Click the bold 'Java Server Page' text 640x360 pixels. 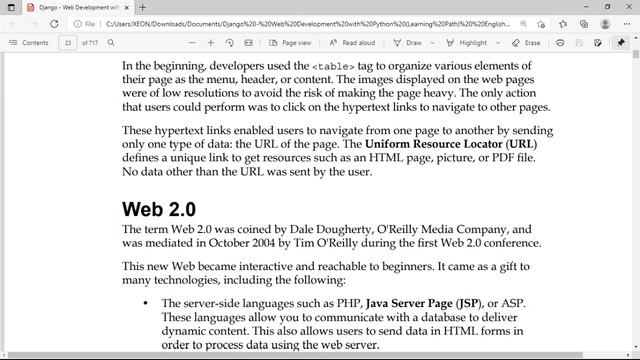pos(409,303)
